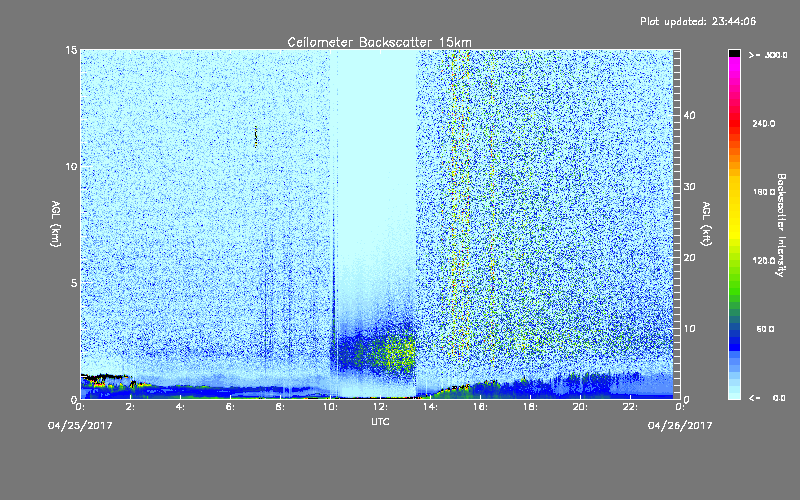
Task: Click the 18: hour tick label
Action: coord(530,407)
